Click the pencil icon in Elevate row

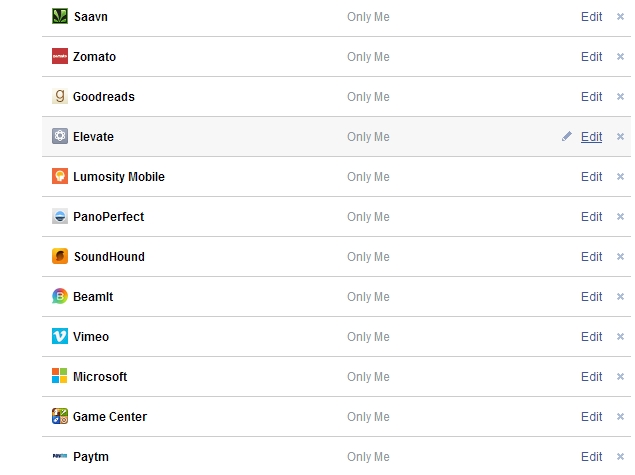click(x=567, y=136)
